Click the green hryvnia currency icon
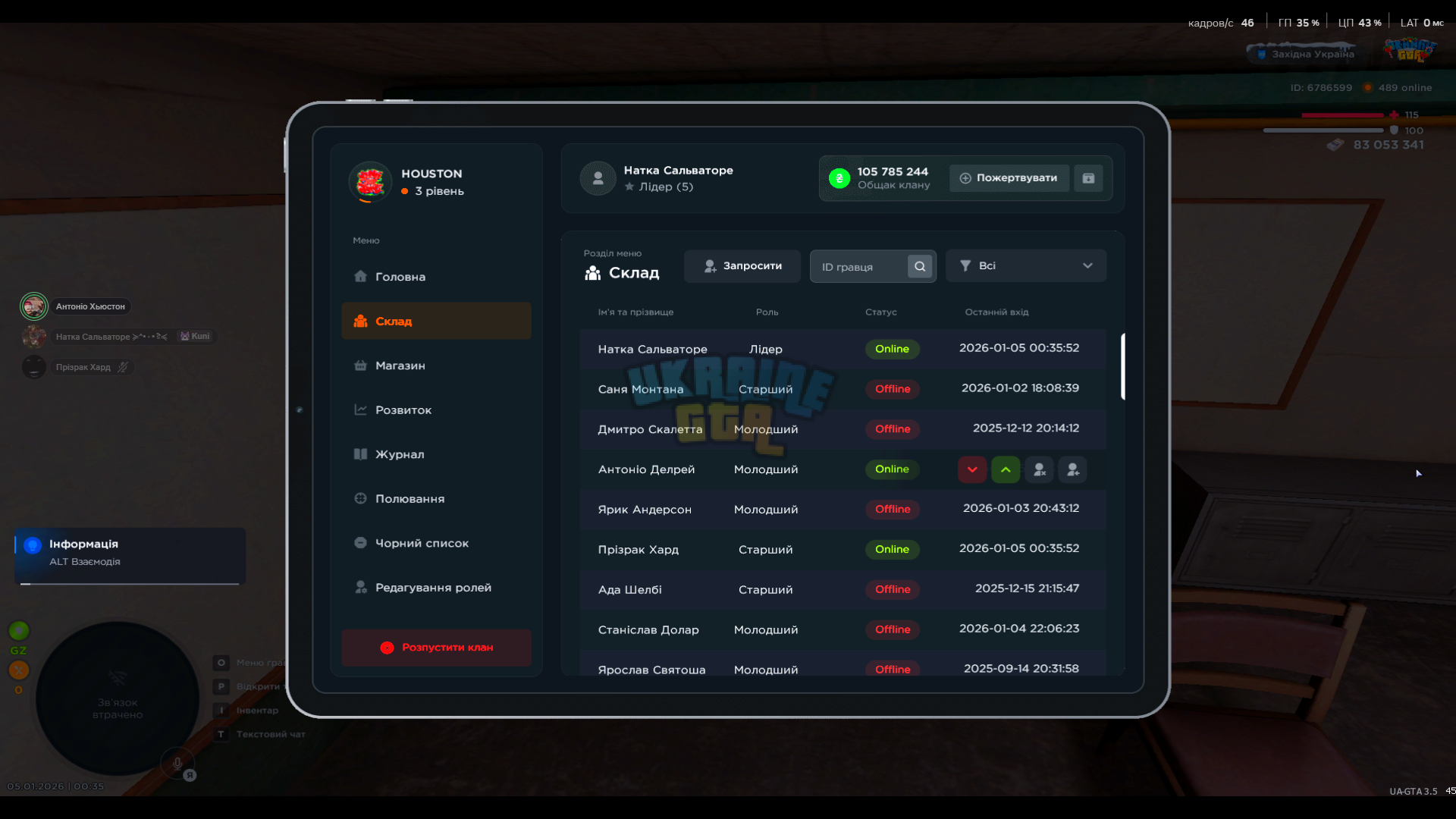1456x819 pixels. coord(839,178)
